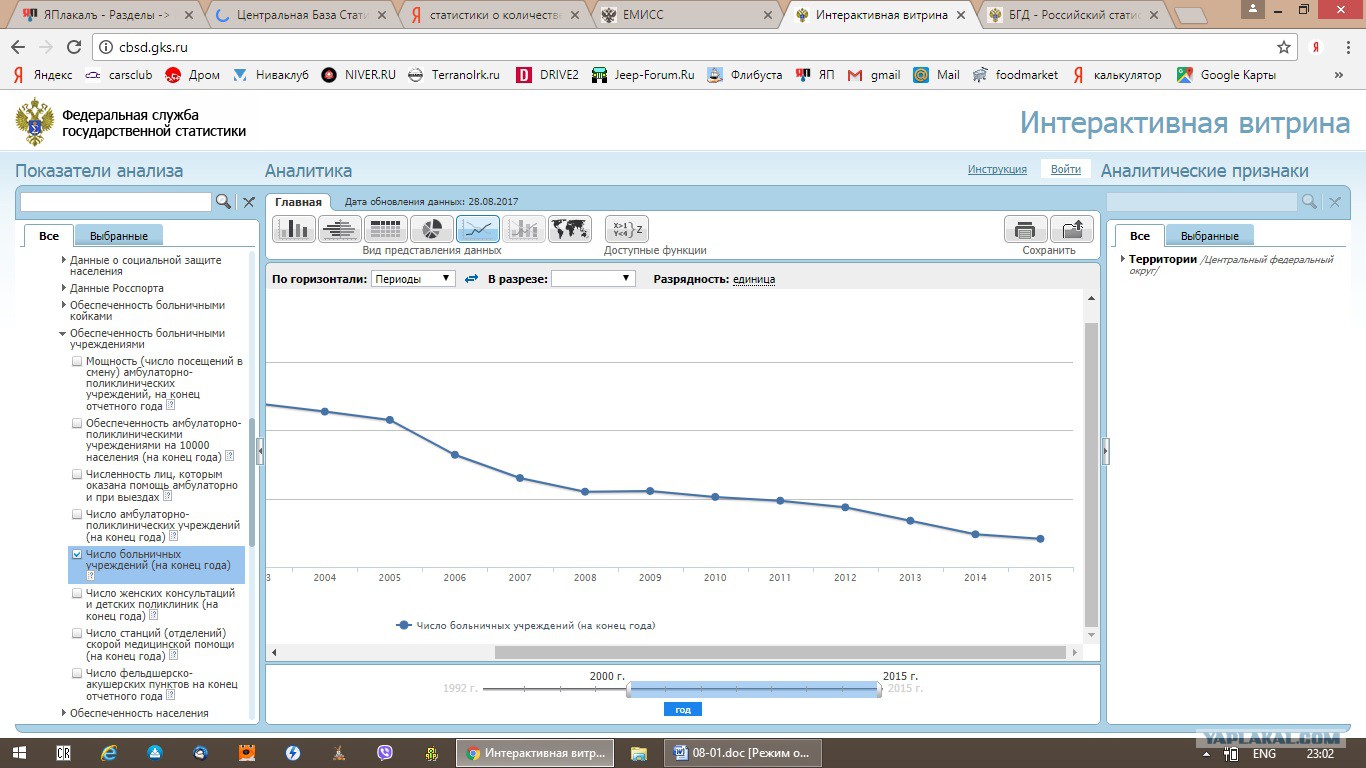Viewport: 1366px width, 768px height.
Task: Open available functions formula icon
Action: 627,229
